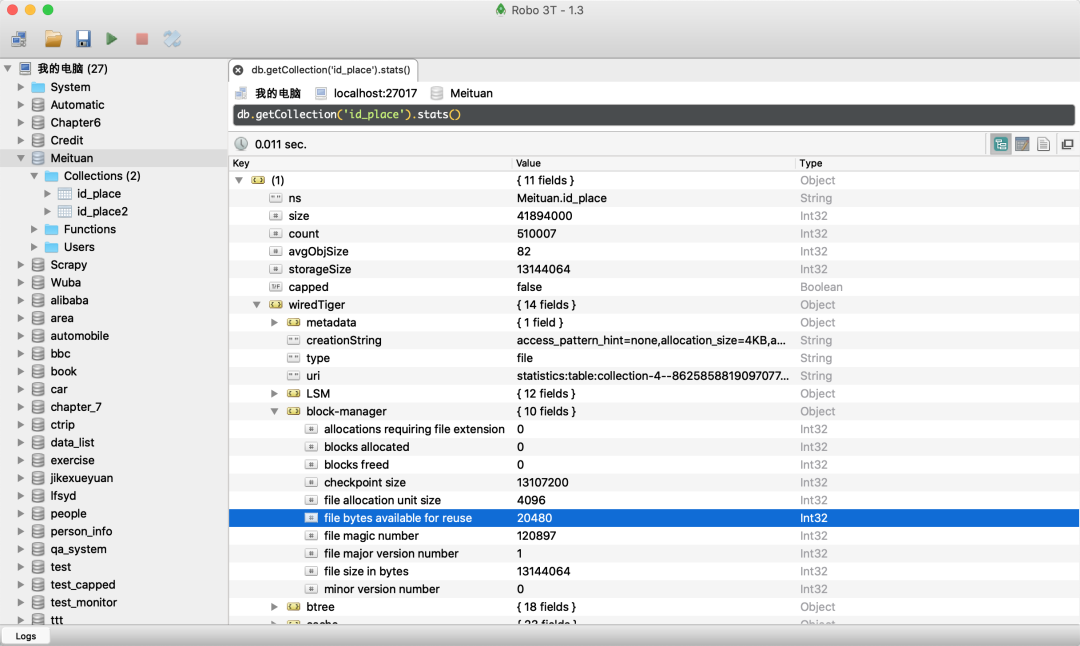1080x646 pixels.
Task: Click the Connect to database toolbar icon
Action: pyautogui.click(x=19, y=39)
